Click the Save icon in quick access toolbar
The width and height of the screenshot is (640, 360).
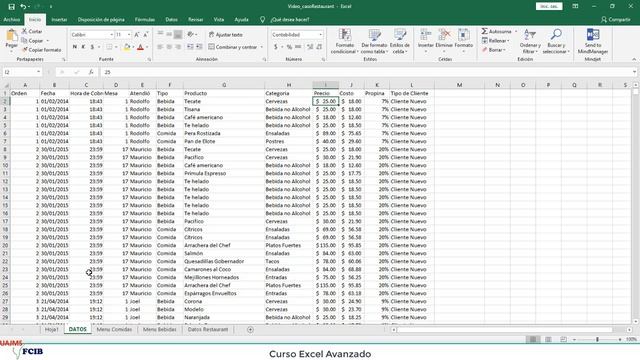point(11,7)
